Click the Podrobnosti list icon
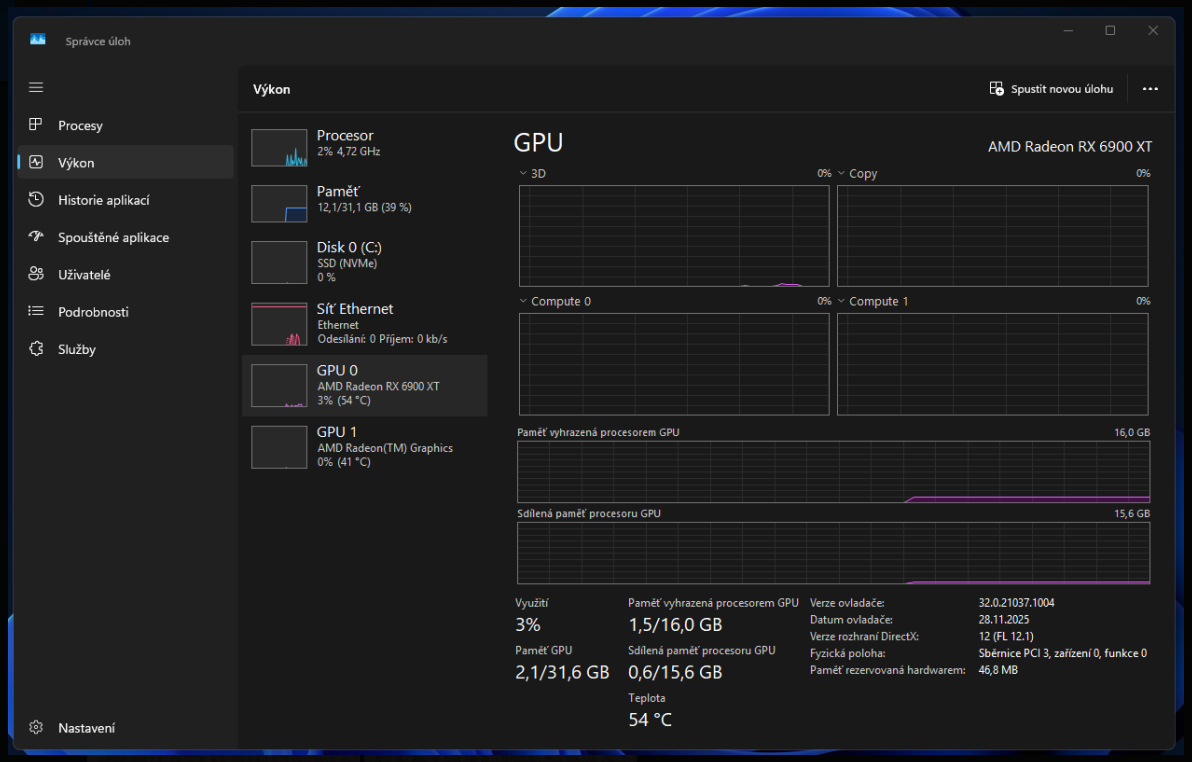 click(x=36, y=311)
